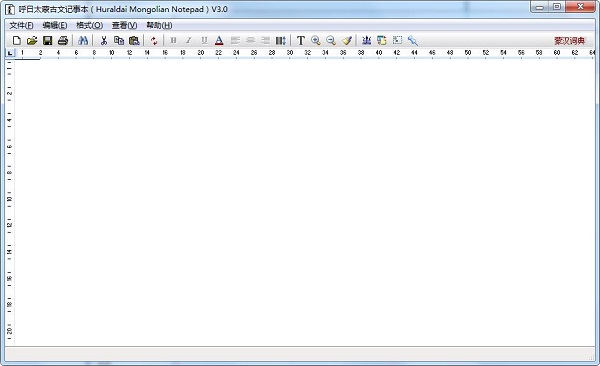Image resolution: width=600 pixels, height=366 pixels.
Task: Toggle underline formatting button
Action: tap(204, 40)
